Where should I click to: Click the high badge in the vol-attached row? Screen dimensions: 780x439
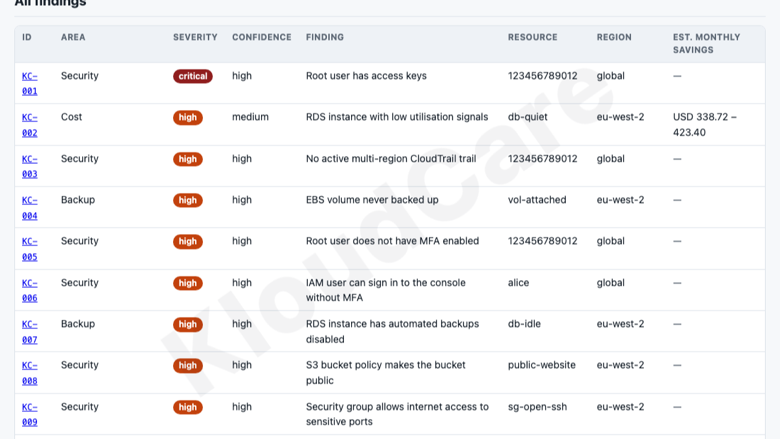point(188,200)
